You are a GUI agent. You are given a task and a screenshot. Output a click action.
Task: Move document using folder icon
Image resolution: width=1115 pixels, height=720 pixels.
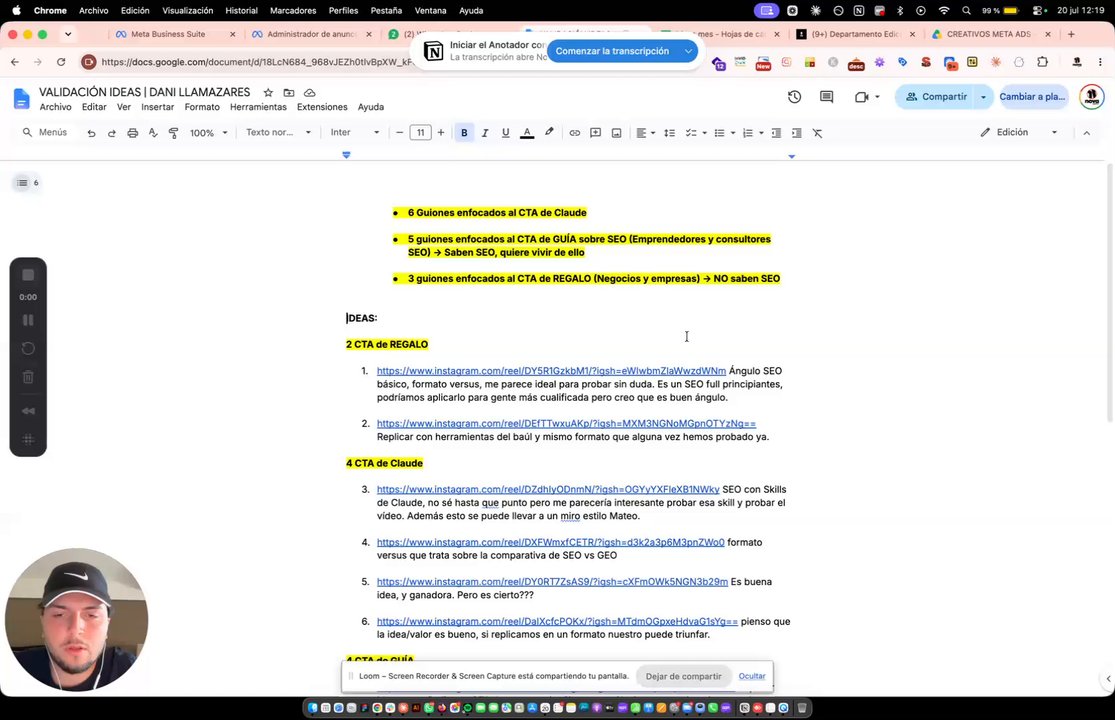(289, 92)
